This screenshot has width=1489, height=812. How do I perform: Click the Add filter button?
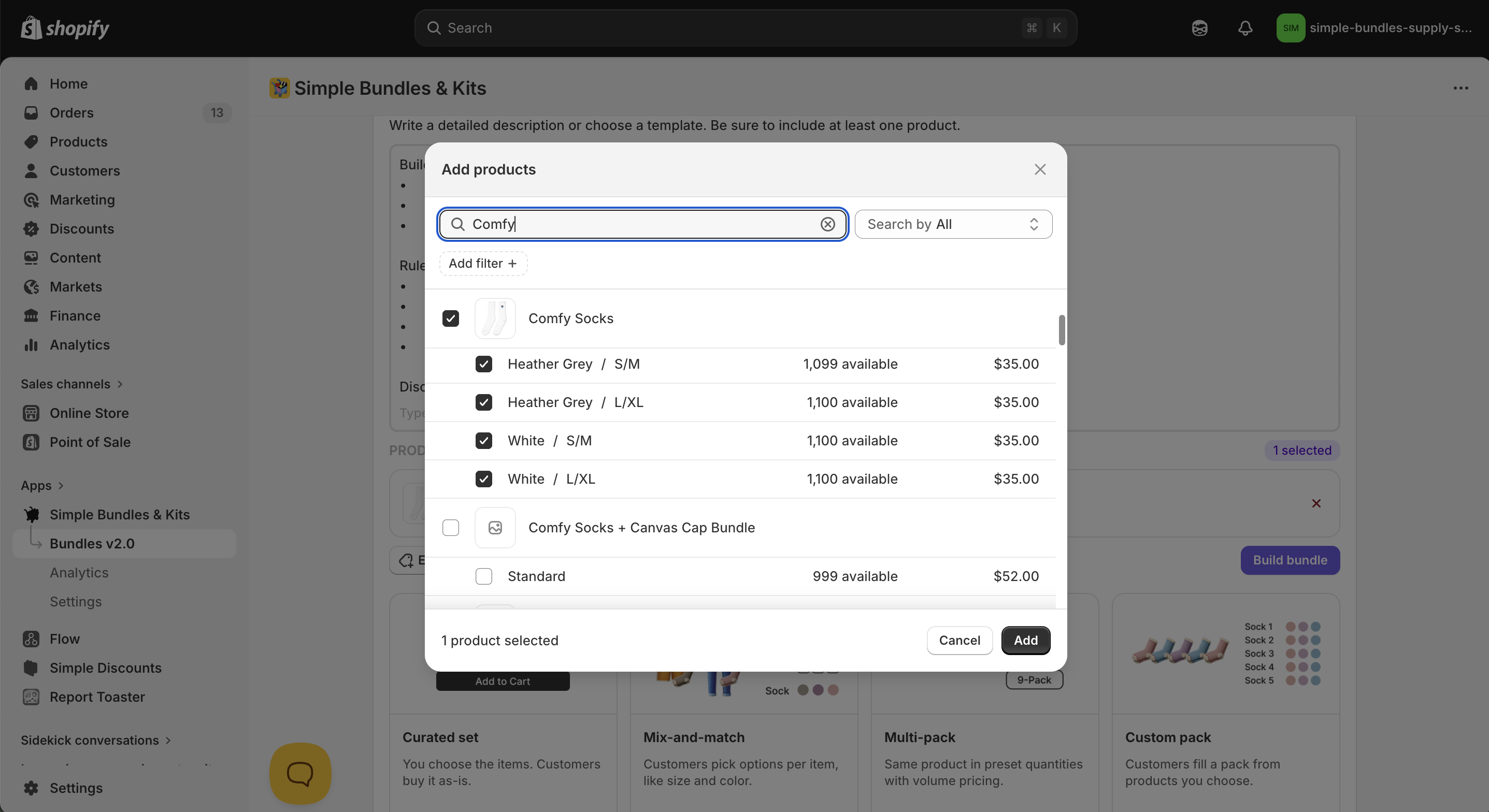(x=483, y=264)
